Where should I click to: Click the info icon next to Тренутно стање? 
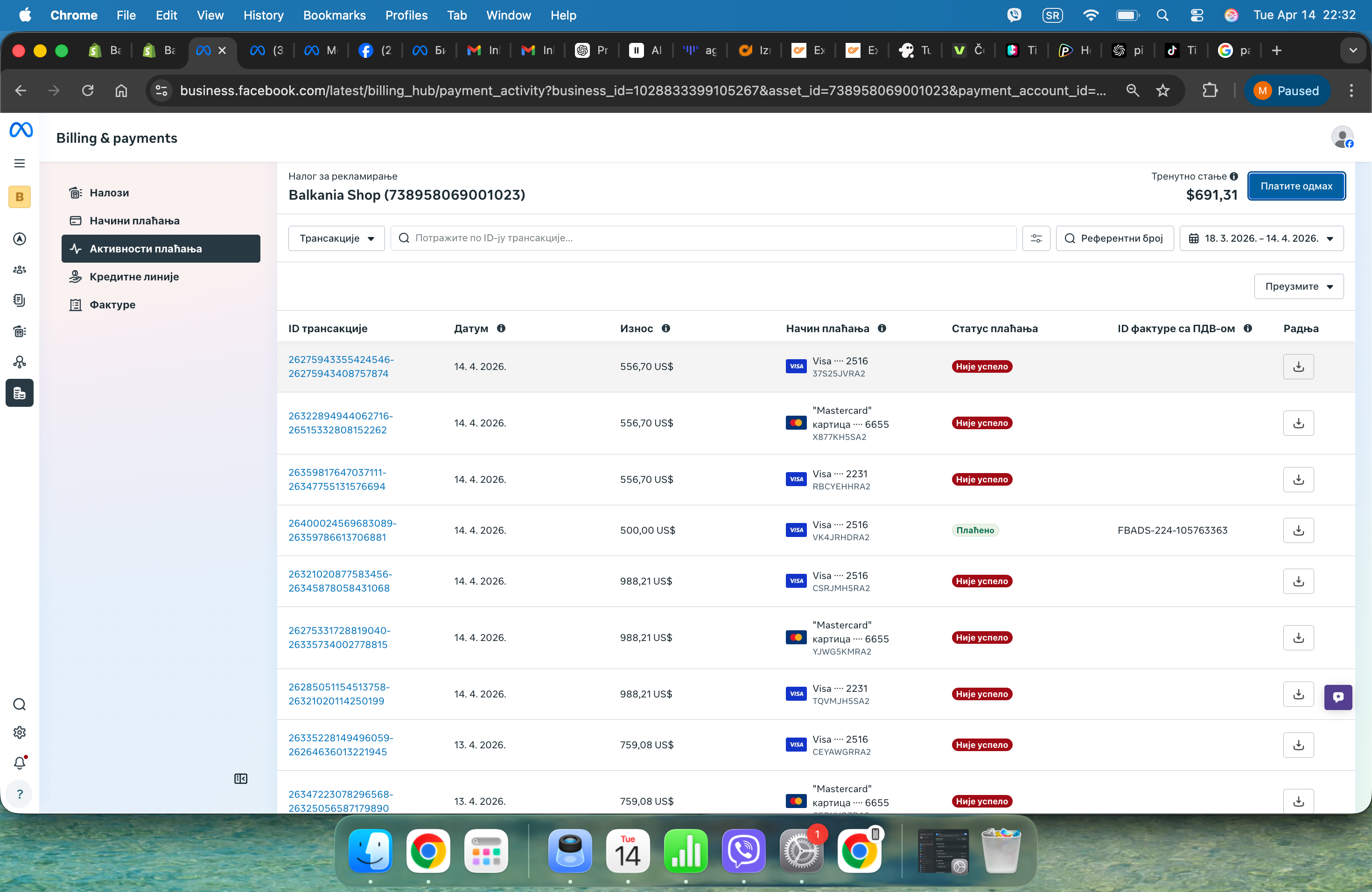tap(1234, 176)
